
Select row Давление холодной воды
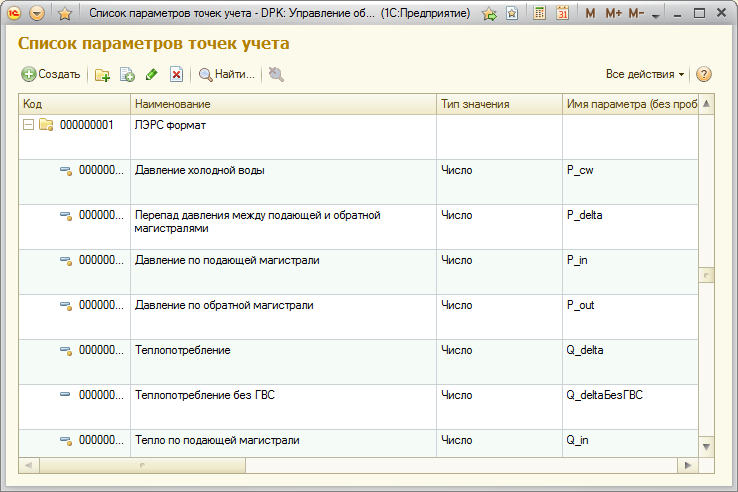358,182
